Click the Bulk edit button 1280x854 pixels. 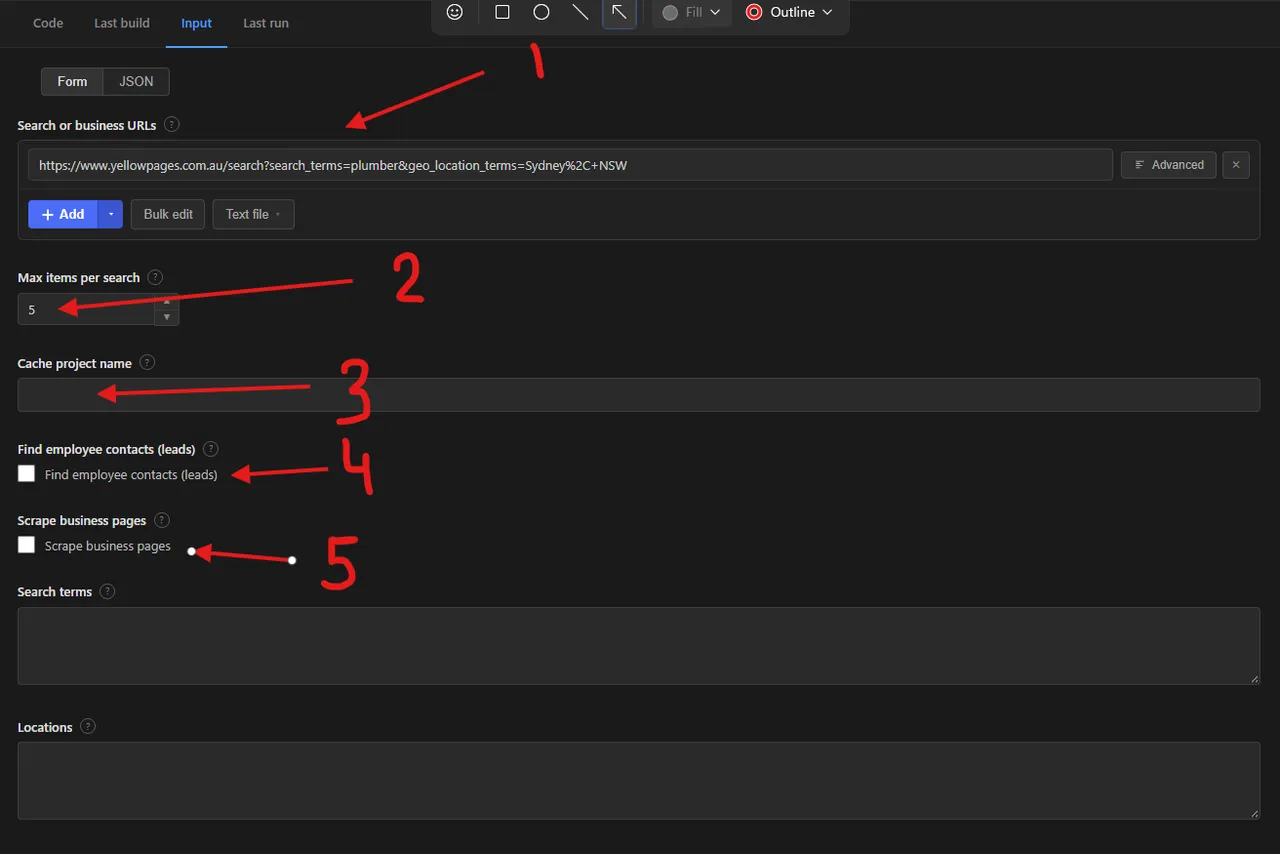pos(168,214)
